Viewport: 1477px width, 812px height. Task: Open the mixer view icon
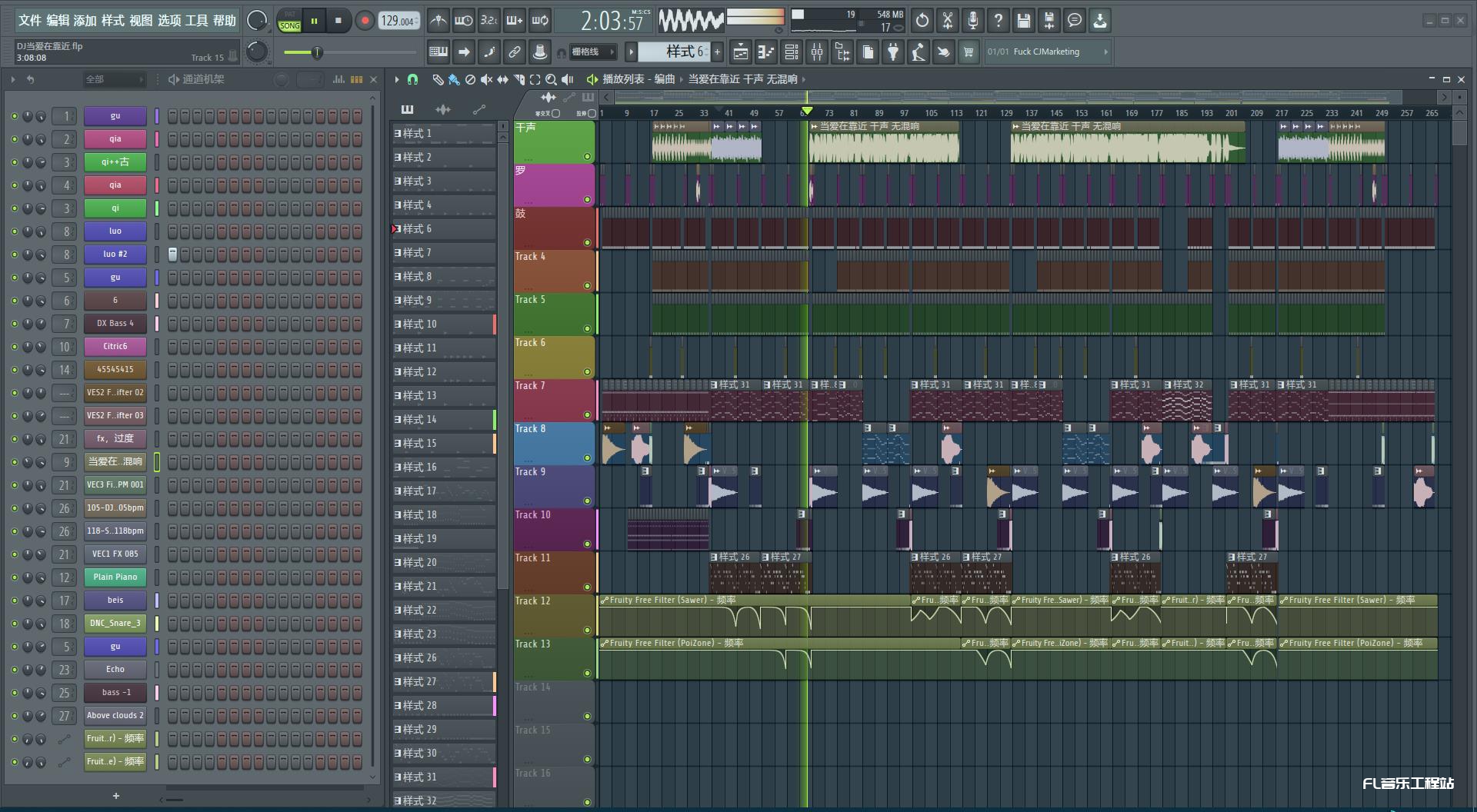817,52
